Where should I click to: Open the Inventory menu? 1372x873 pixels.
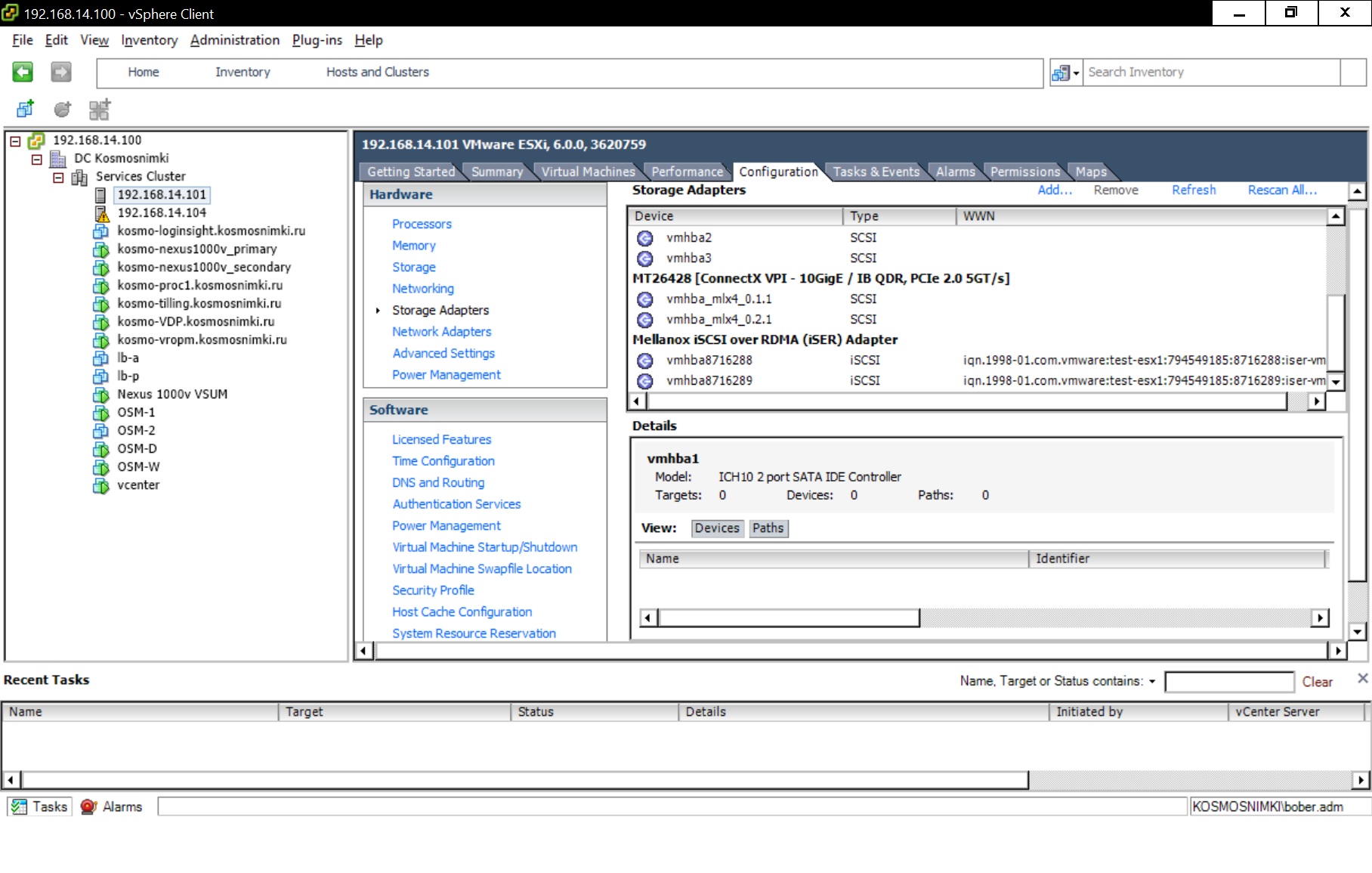[x=149, y=40]
